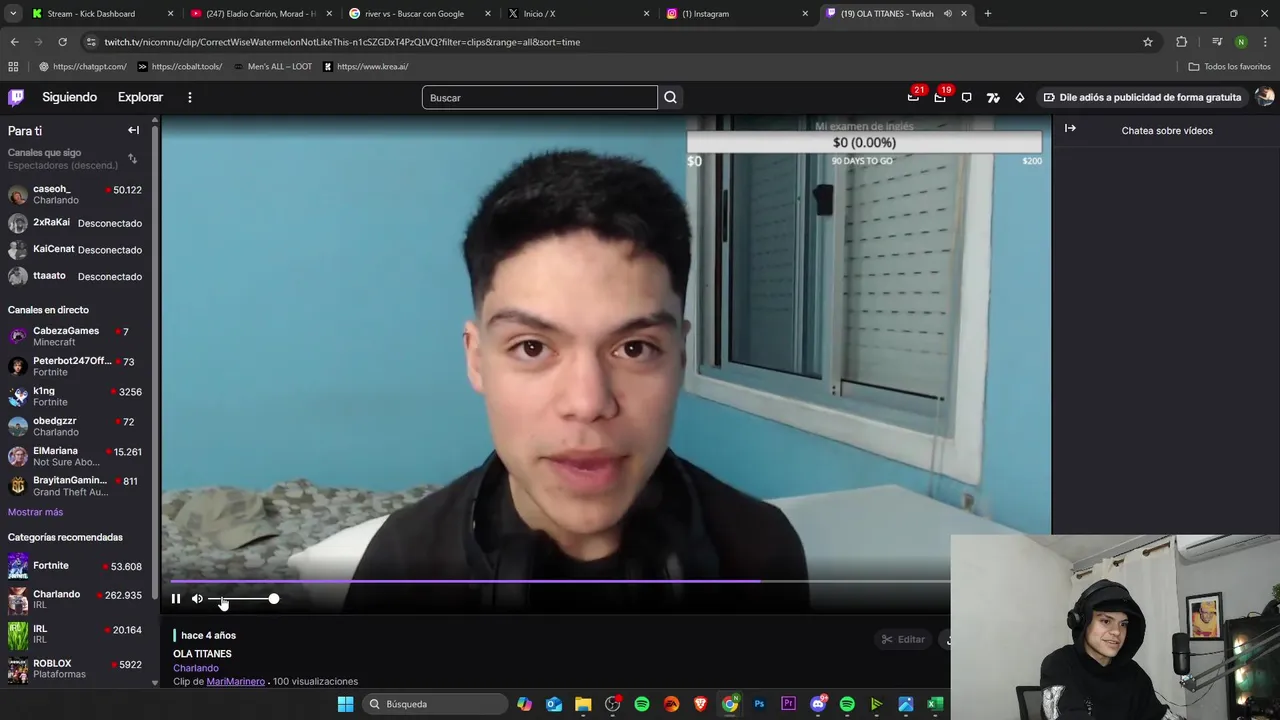The image size is (1280, 720).
Task: Switch to Eladio Carrión YouTube tab
Action: (260, 14)
